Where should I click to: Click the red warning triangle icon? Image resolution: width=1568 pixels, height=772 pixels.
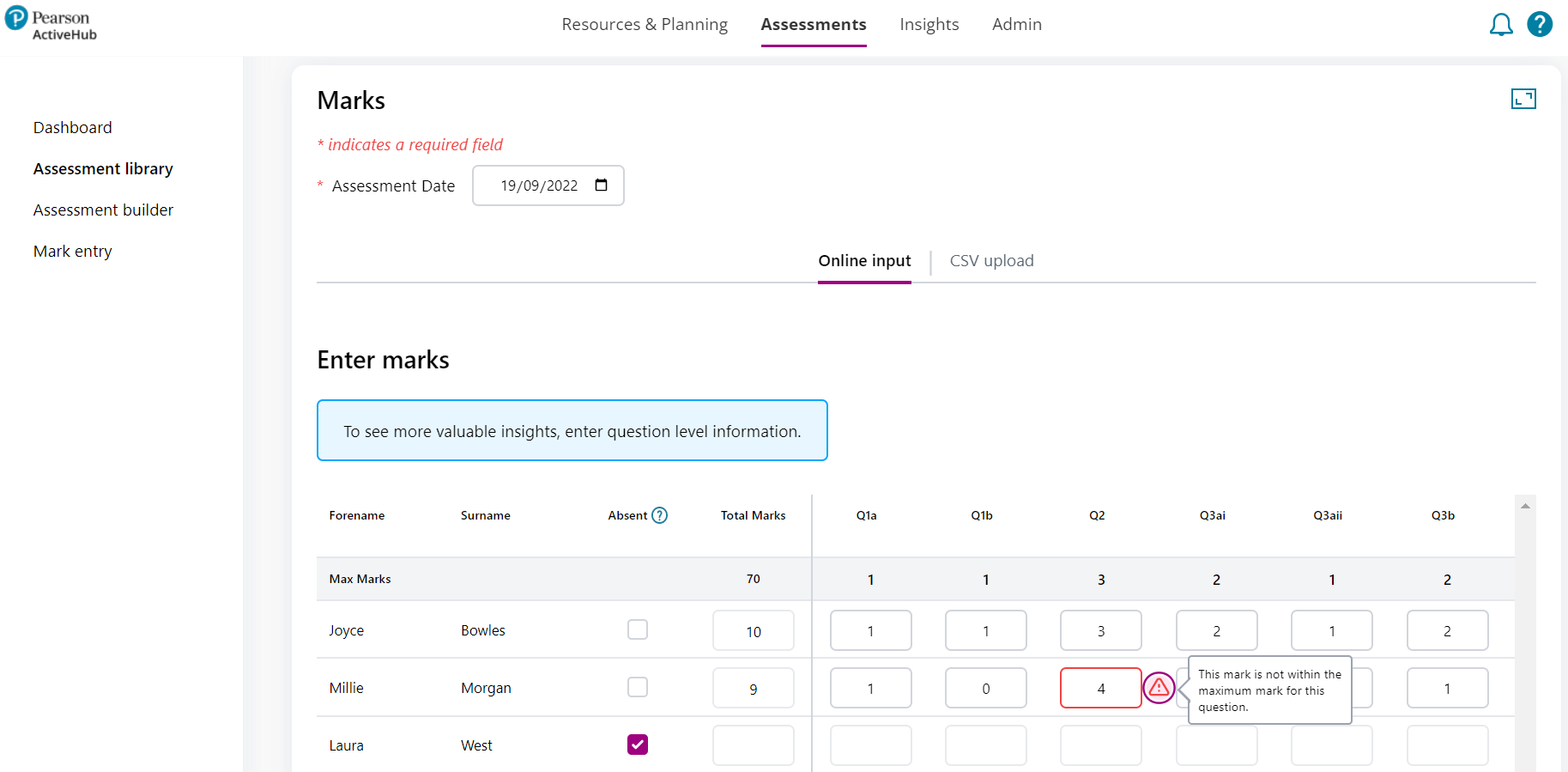point(1159,688)
